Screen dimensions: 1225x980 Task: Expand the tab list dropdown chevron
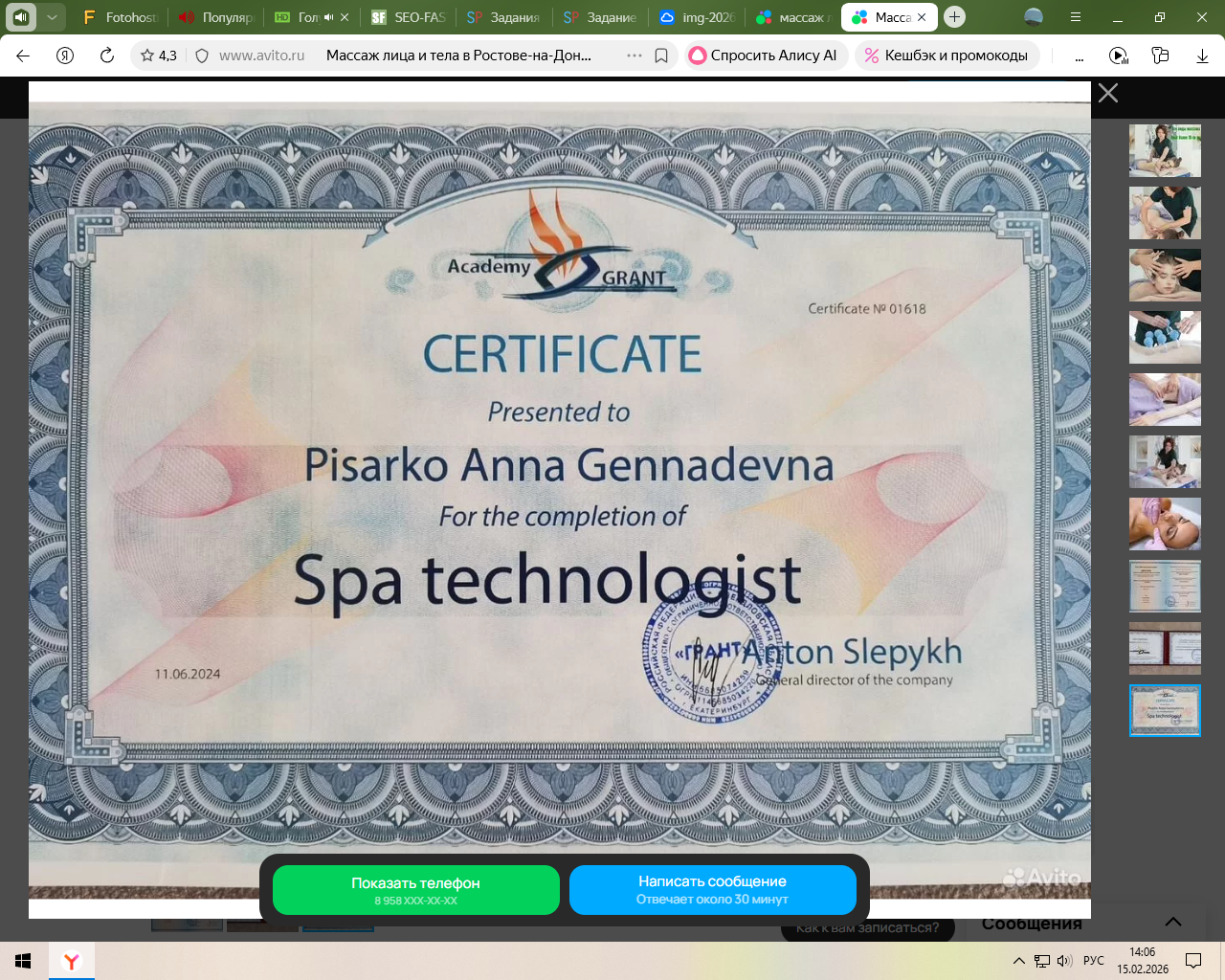tap(52, 17)
